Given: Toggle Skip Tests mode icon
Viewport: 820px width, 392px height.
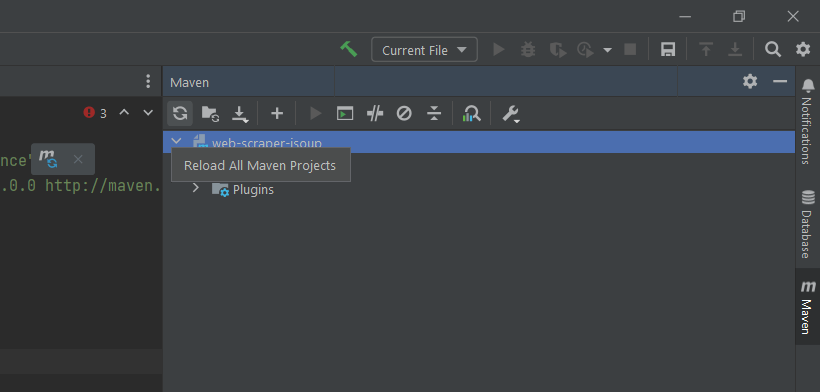Looking at the screenshot, I should tap(404, 113).
